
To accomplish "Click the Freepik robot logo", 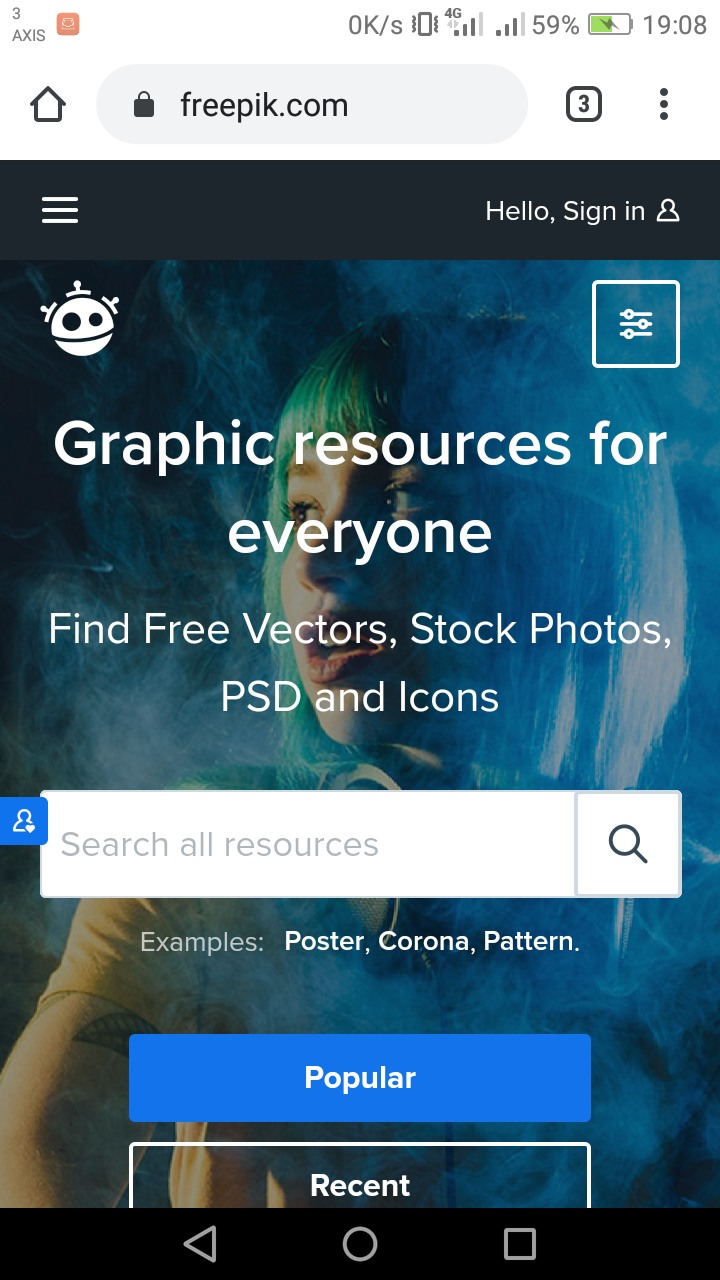I will 80,319.
